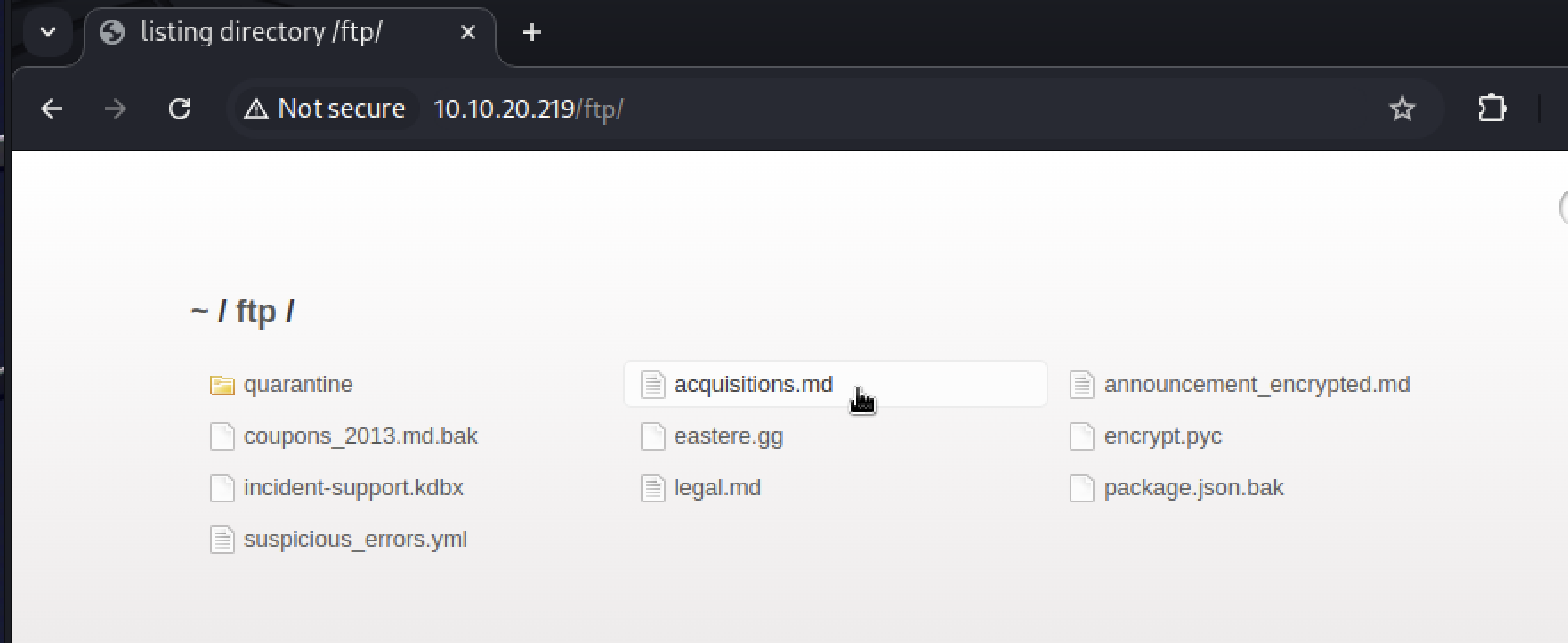
Task: Open a new tab with plus button
Action: 531,32
